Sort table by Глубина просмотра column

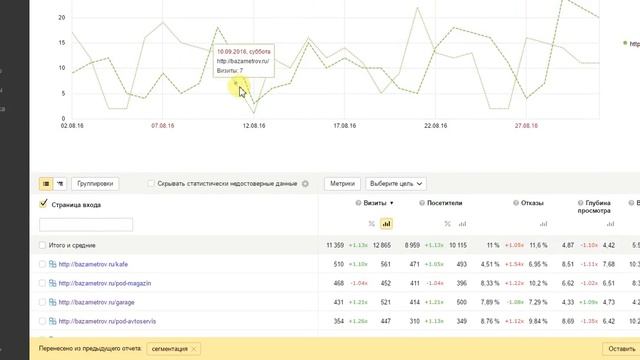594,207
